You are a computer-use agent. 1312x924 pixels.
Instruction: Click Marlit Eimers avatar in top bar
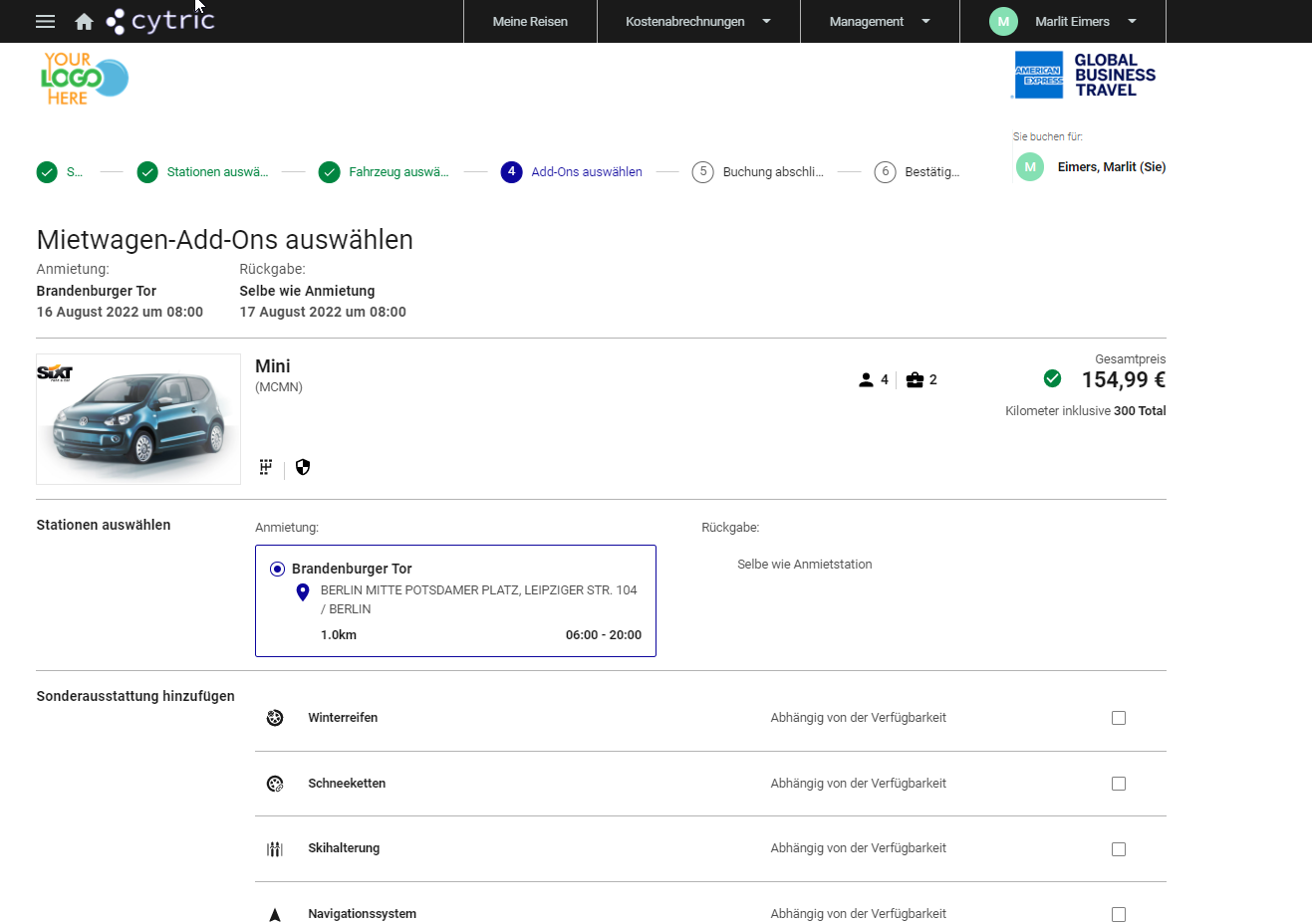pyautogui.click(x=1003, y=21)
